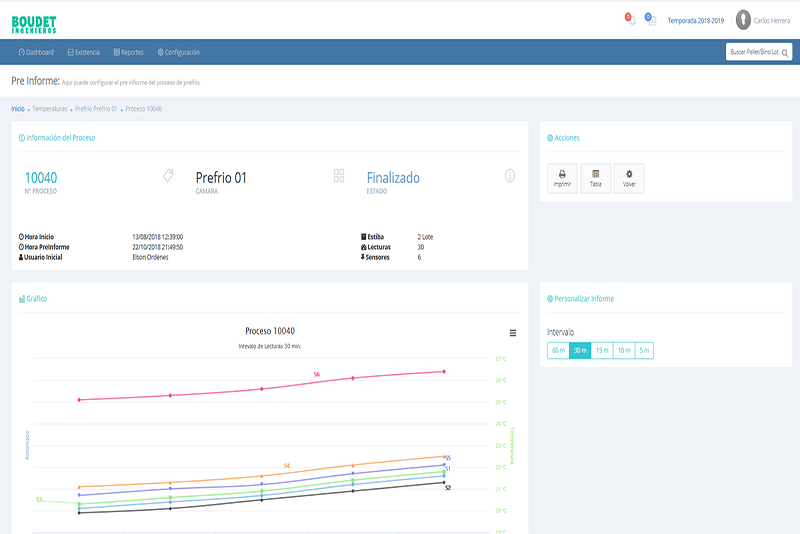Click the Prefrio 01 camera name
Viewport: 800px width, 534px height.
pos(221,177)
